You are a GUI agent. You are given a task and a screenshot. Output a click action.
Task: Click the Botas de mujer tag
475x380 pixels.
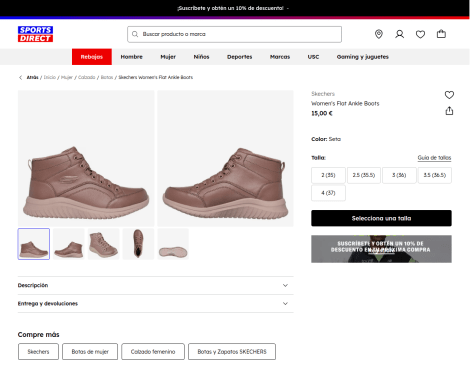[90, 352]
